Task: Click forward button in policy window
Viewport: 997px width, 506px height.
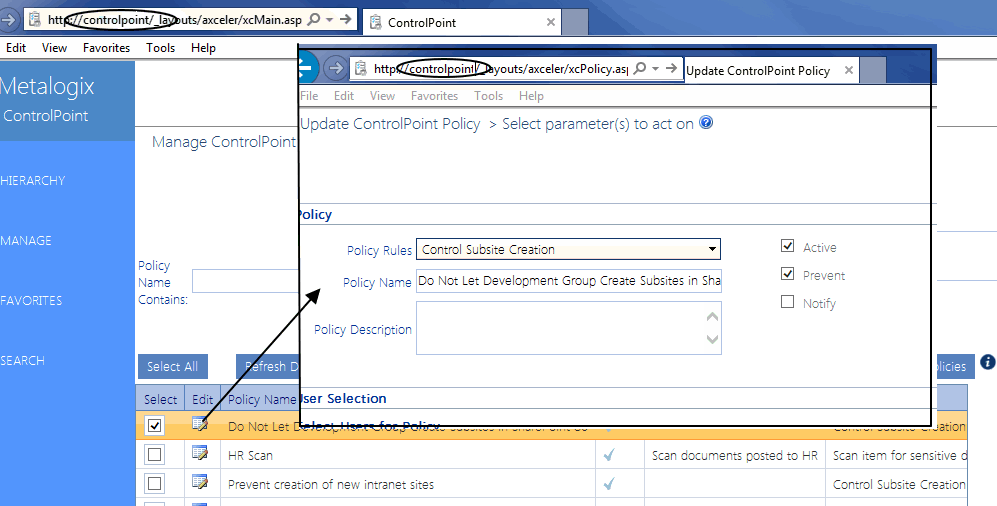Action: tap(335, 68)
